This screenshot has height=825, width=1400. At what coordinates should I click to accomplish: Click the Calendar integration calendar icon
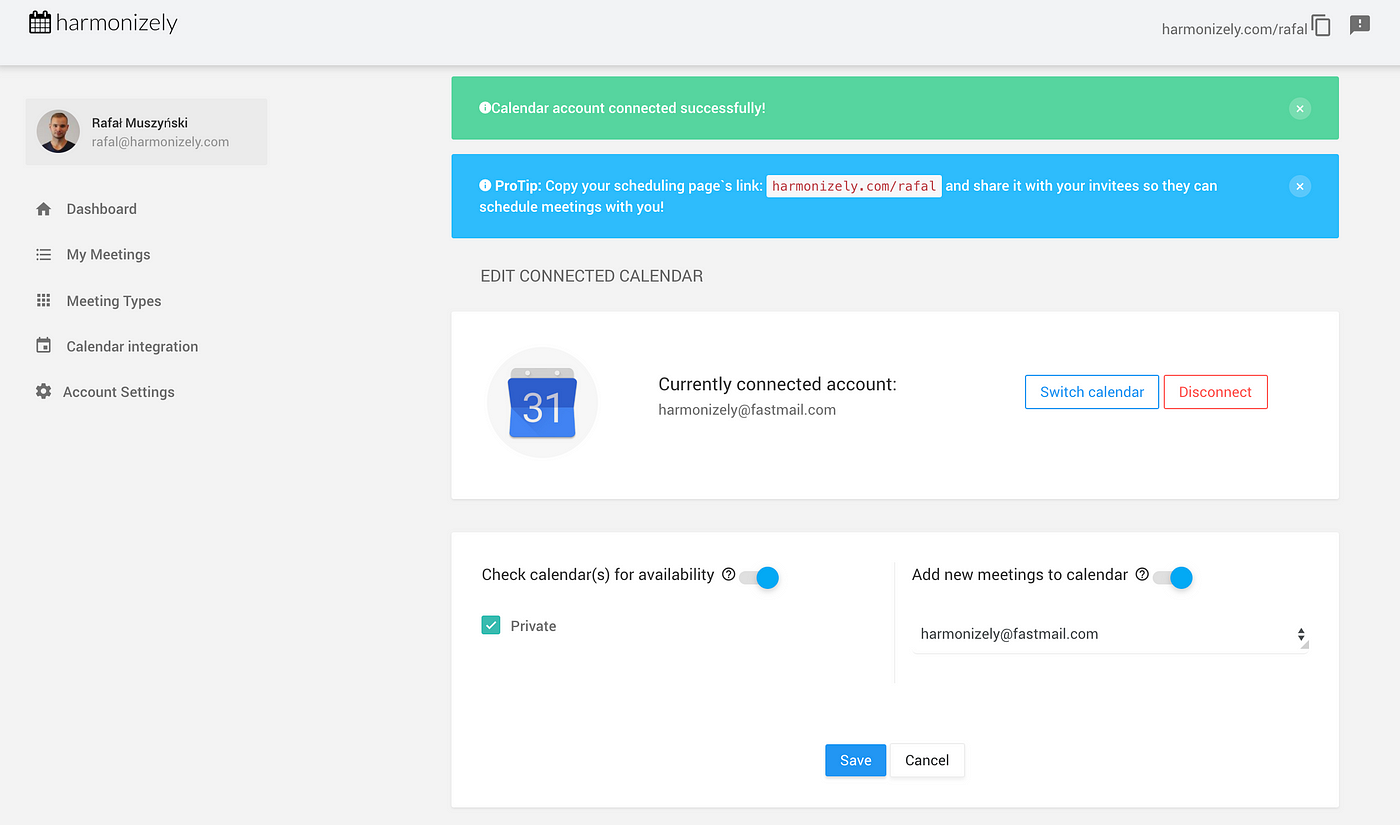pyautogui.click(x=43, y=346)
